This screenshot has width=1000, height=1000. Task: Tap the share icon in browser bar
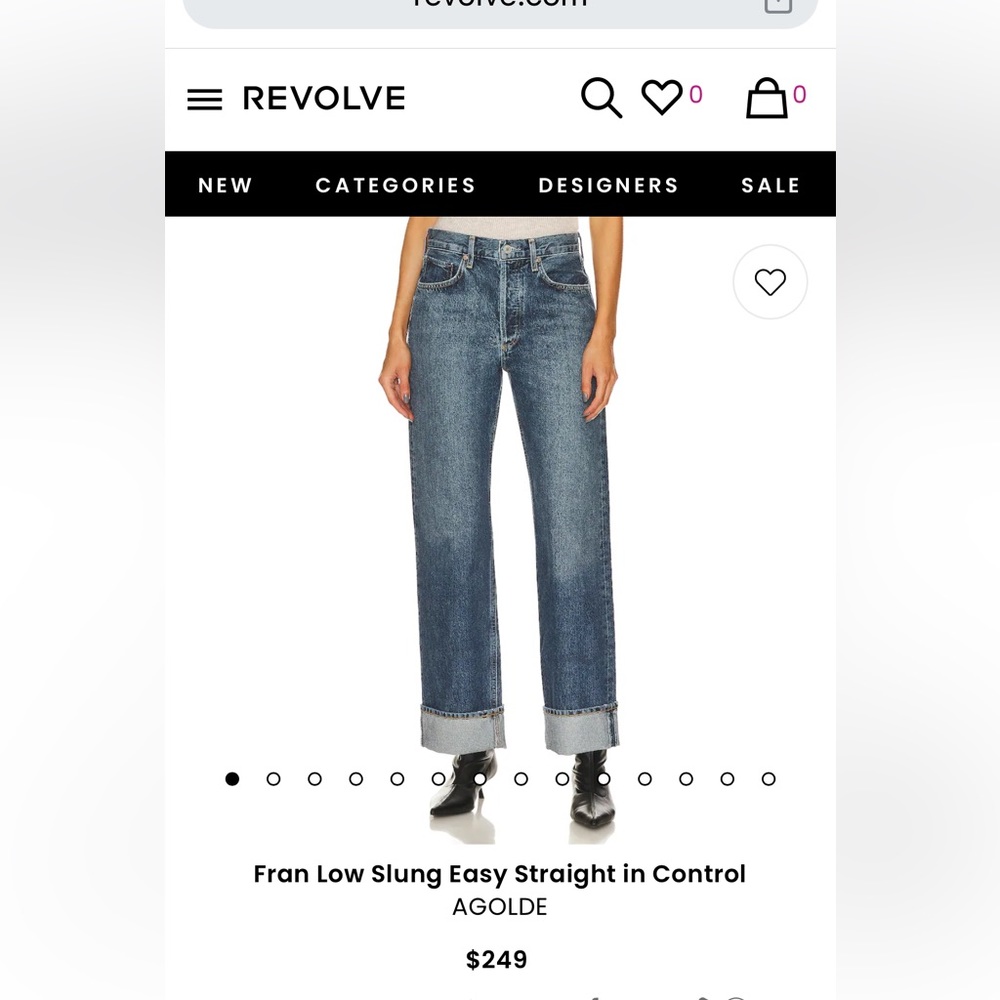pyautogui.click(x=778, y=5)
